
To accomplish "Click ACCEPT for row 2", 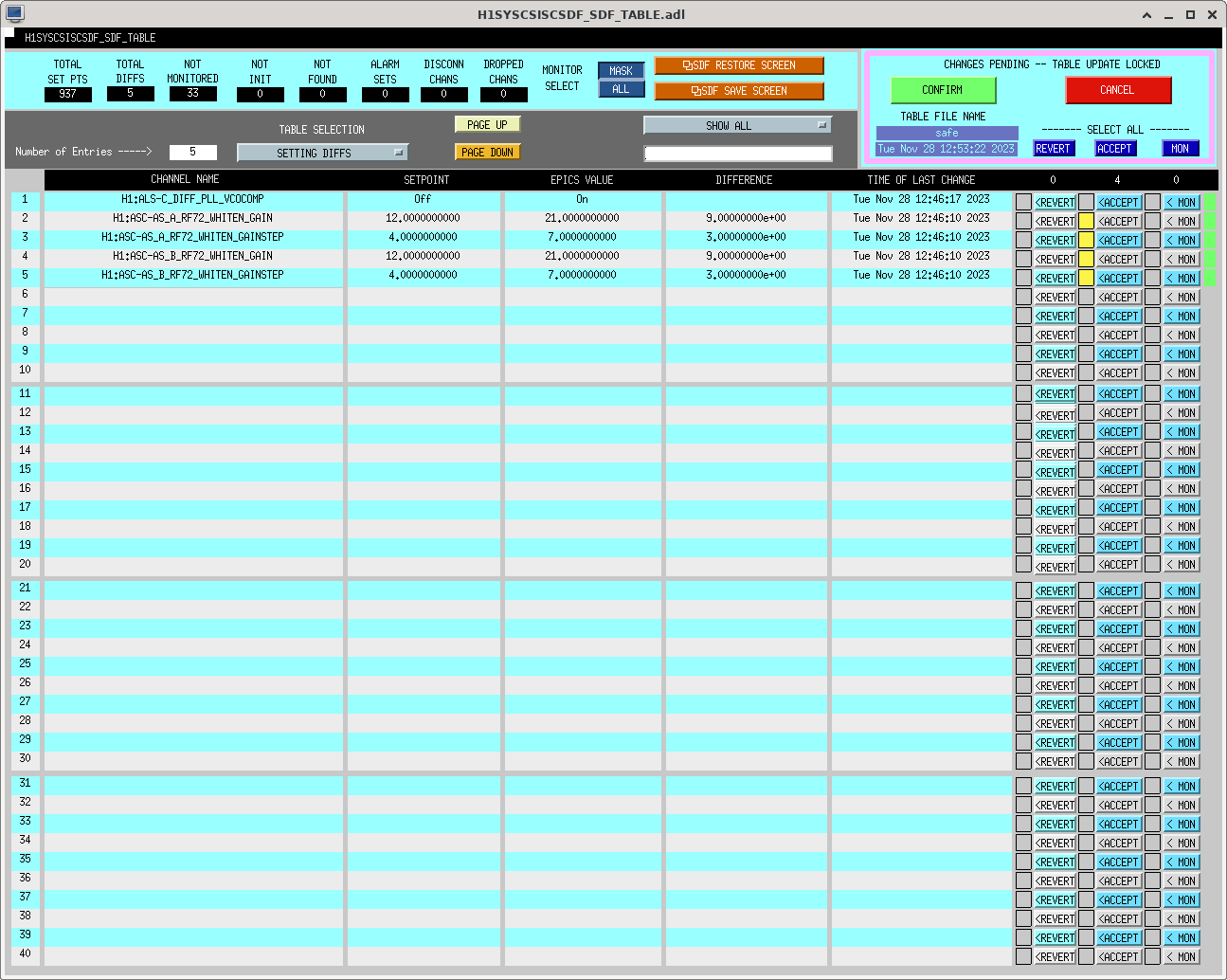I will pos(1119,222).
